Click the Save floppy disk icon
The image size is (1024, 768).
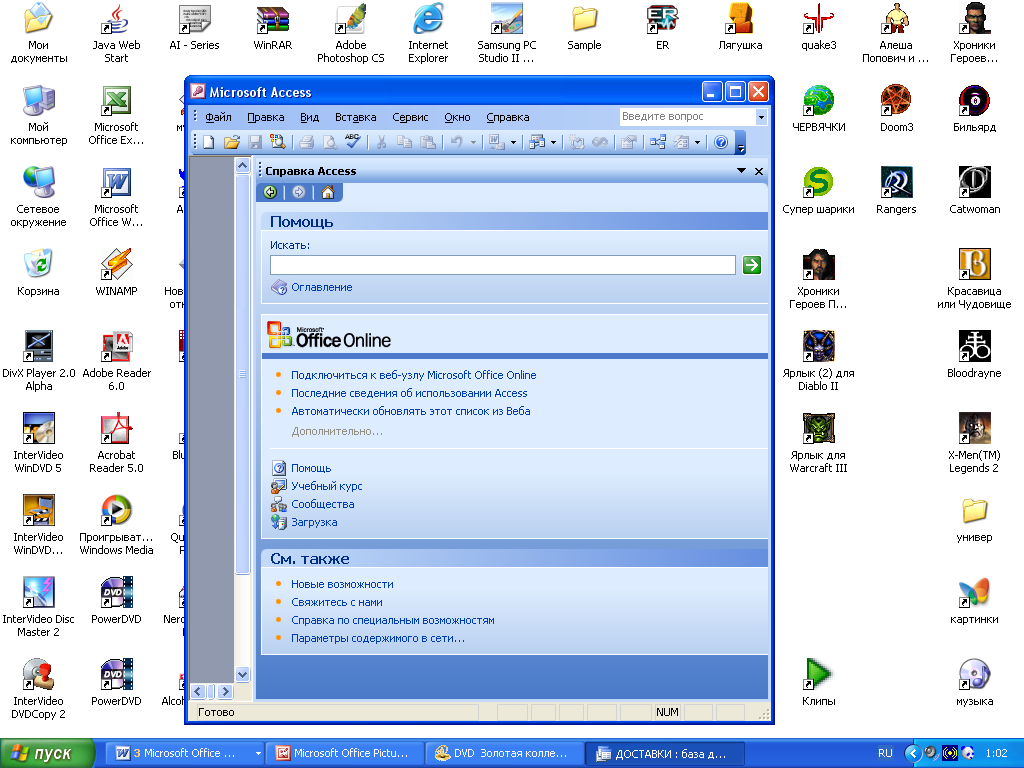pos(255,142)
